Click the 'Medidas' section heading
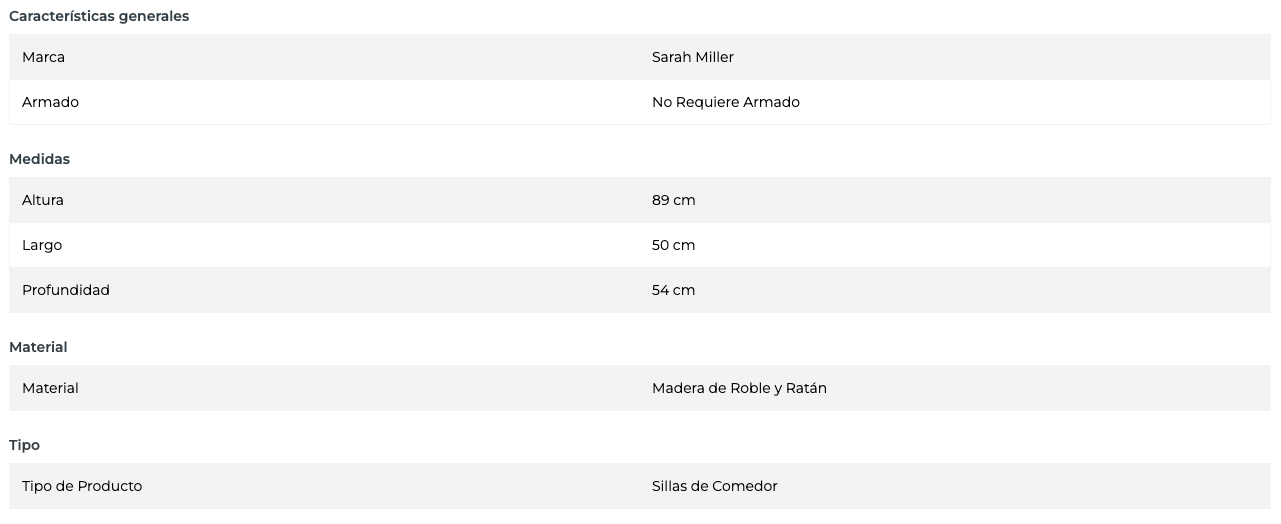This screenshot has height=524, width=1281. [x=39, y=159]
